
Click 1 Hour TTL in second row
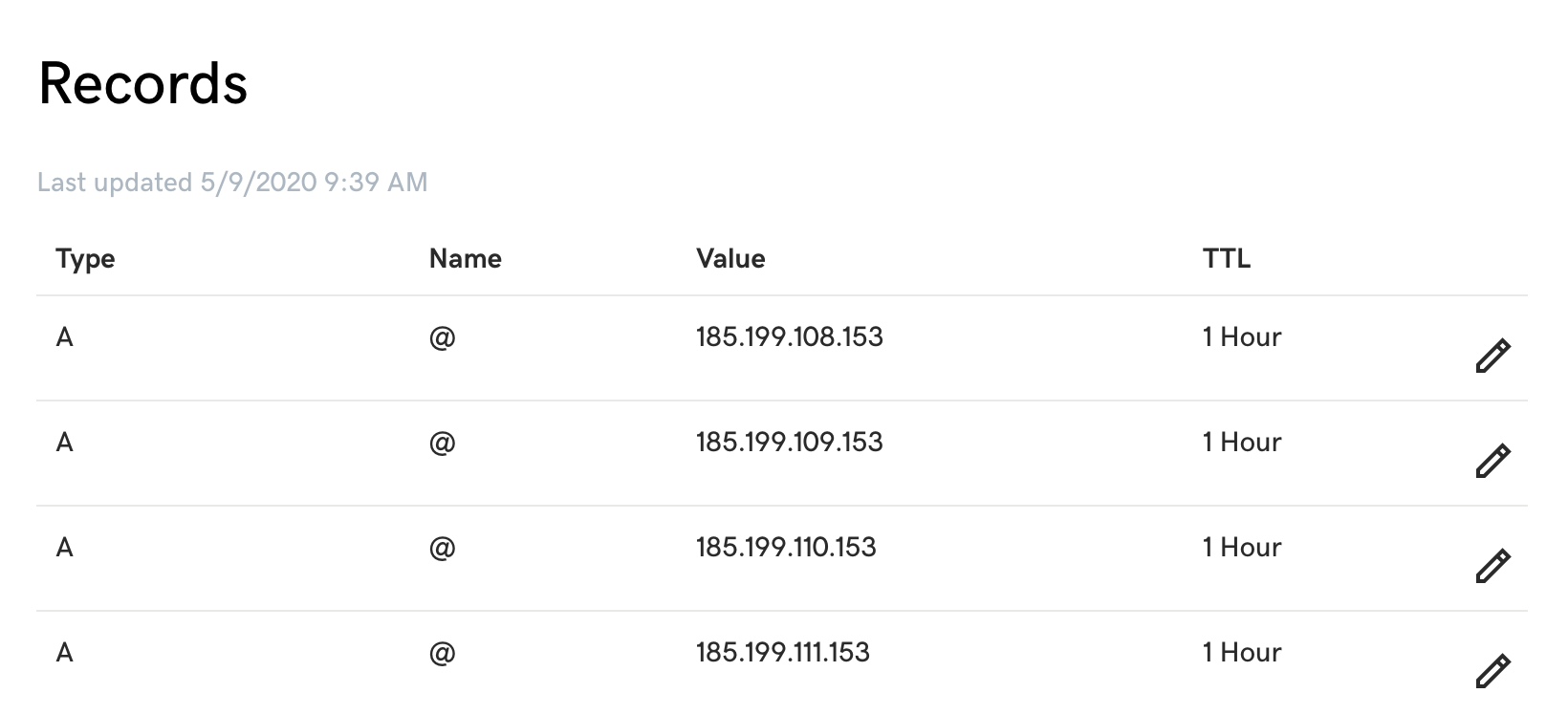pos(1242,442)
